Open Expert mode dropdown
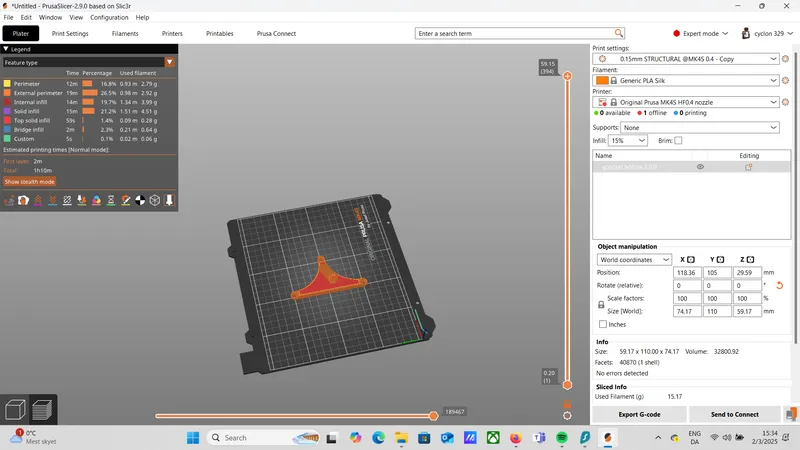The image size is (800, 450). pyautogui.click(x=701, y=34)
